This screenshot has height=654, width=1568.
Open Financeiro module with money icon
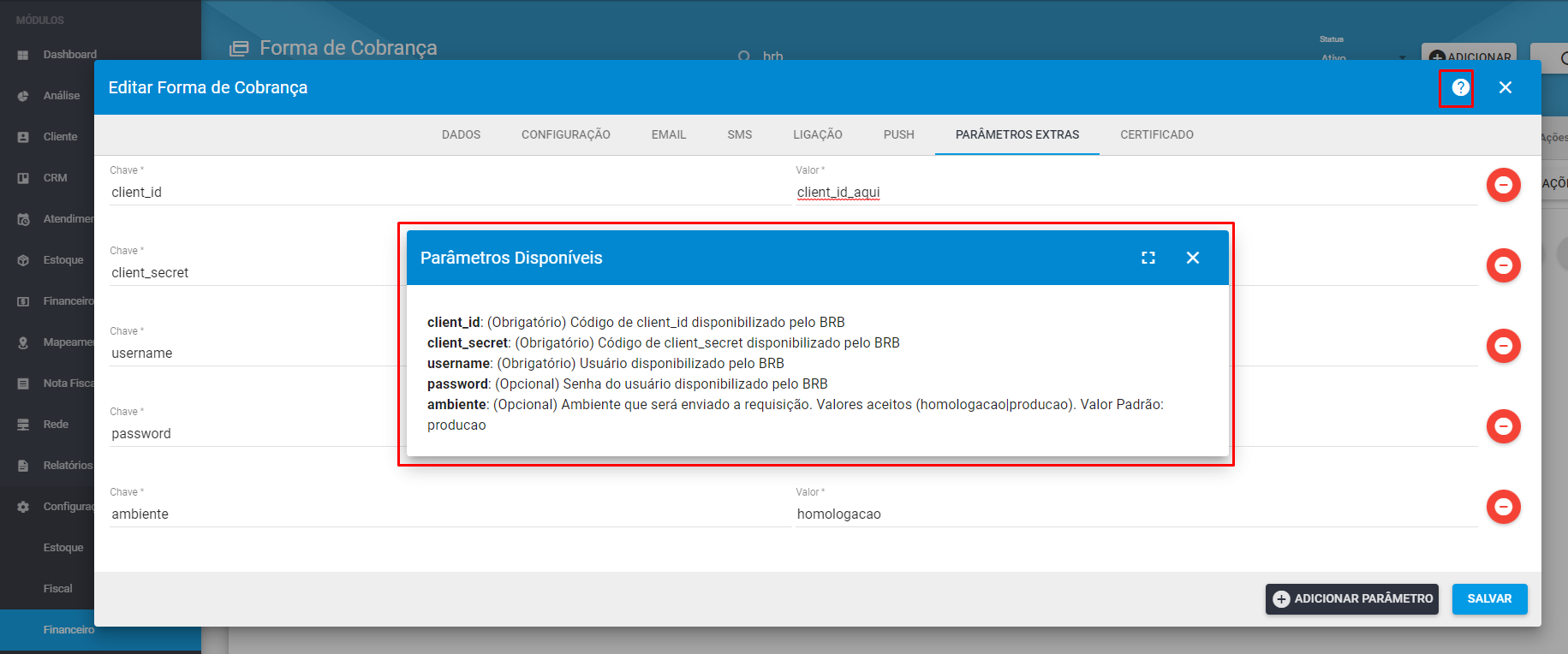click(69, 300)
